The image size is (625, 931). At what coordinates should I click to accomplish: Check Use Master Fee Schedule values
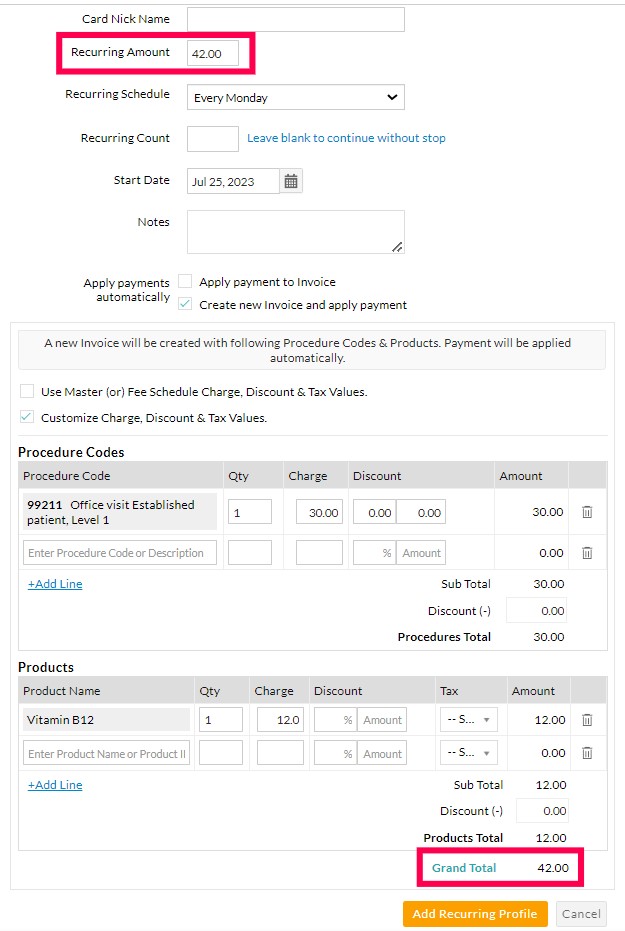coord(25,391)
